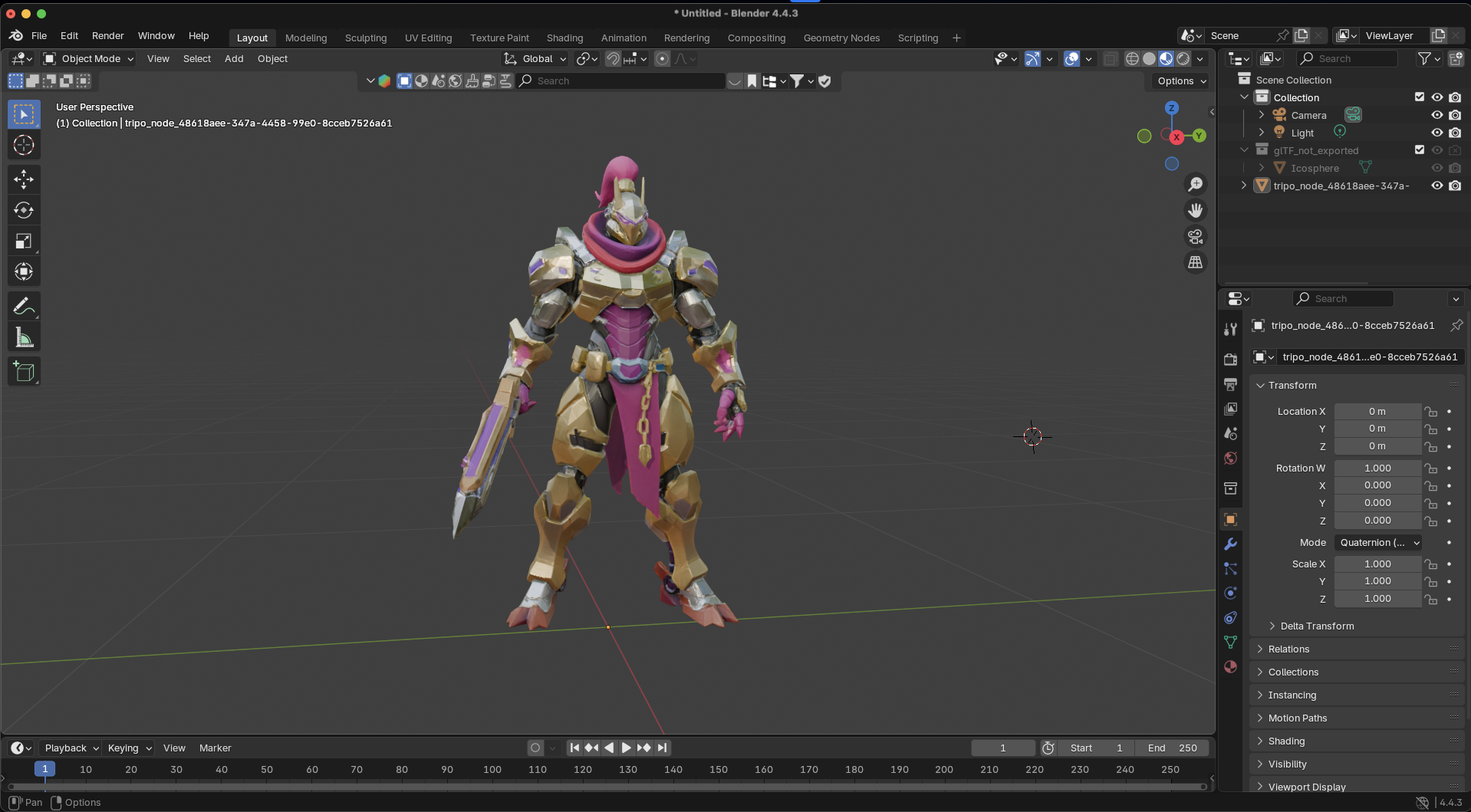Screen dimensions: 1471x812
Task: Select the Add Cube tool
Action: [x=24, y=372]
